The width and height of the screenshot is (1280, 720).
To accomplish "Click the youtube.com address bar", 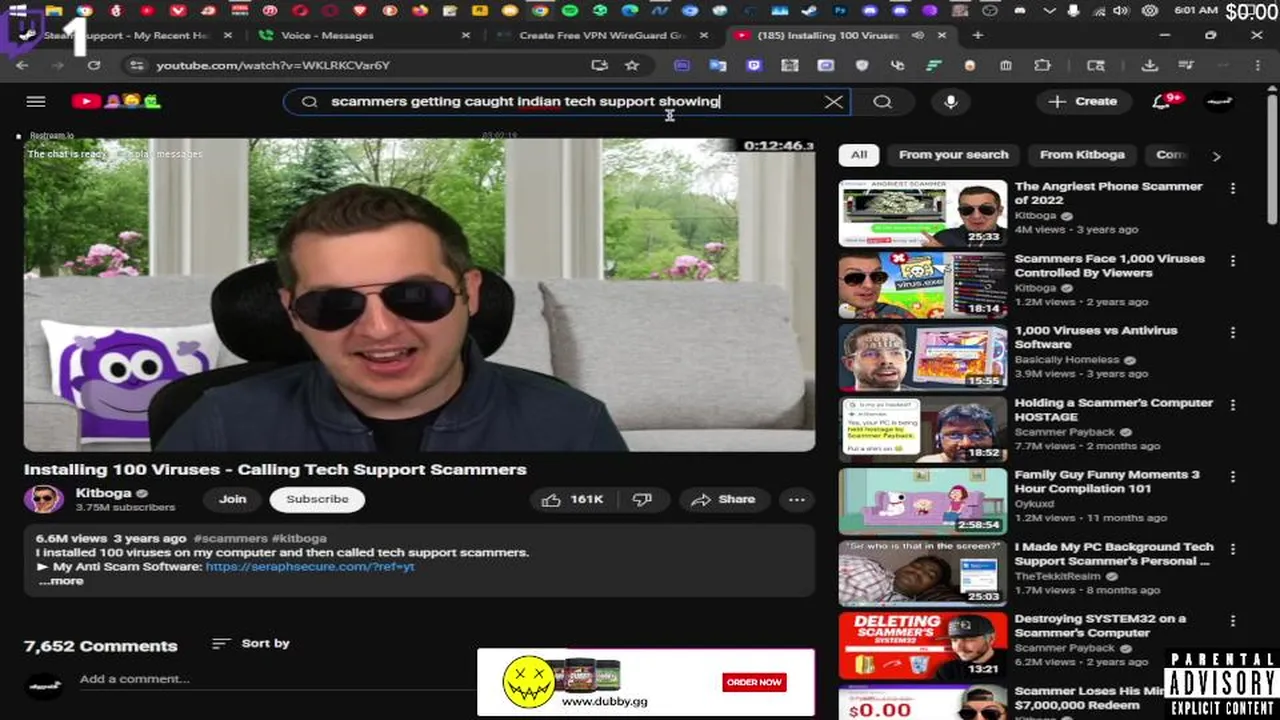I will click(370, 65).
